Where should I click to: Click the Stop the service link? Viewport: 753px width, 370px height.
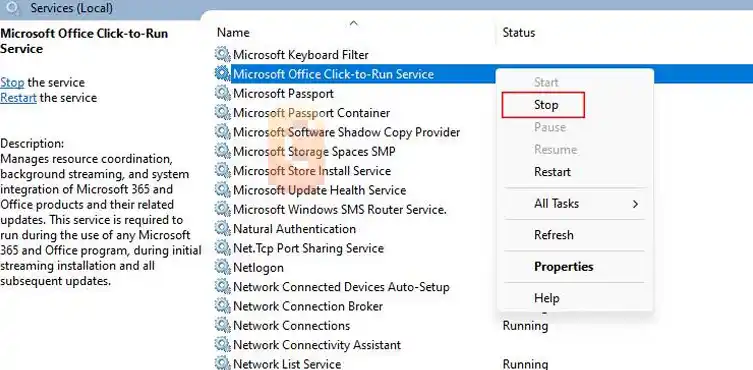[12, 82]
